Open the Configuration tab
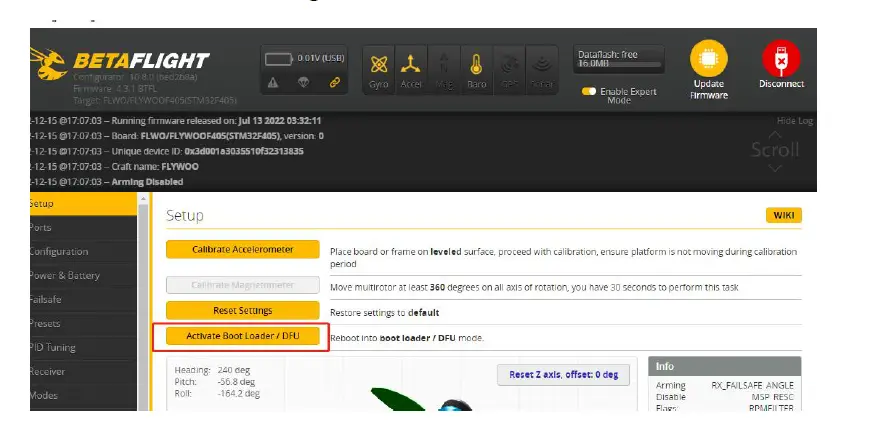879x421 pixels. coord(84,252)
